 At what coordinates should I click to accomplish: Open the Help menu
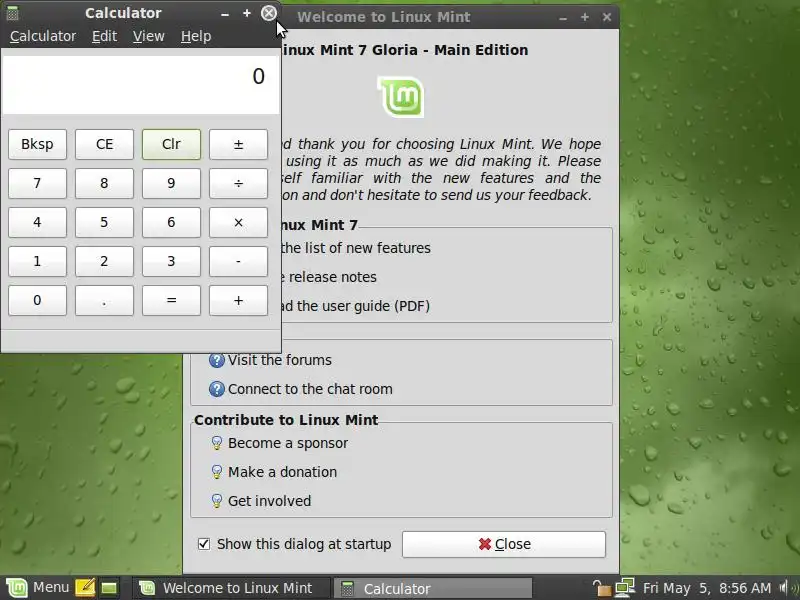point(196,36)
